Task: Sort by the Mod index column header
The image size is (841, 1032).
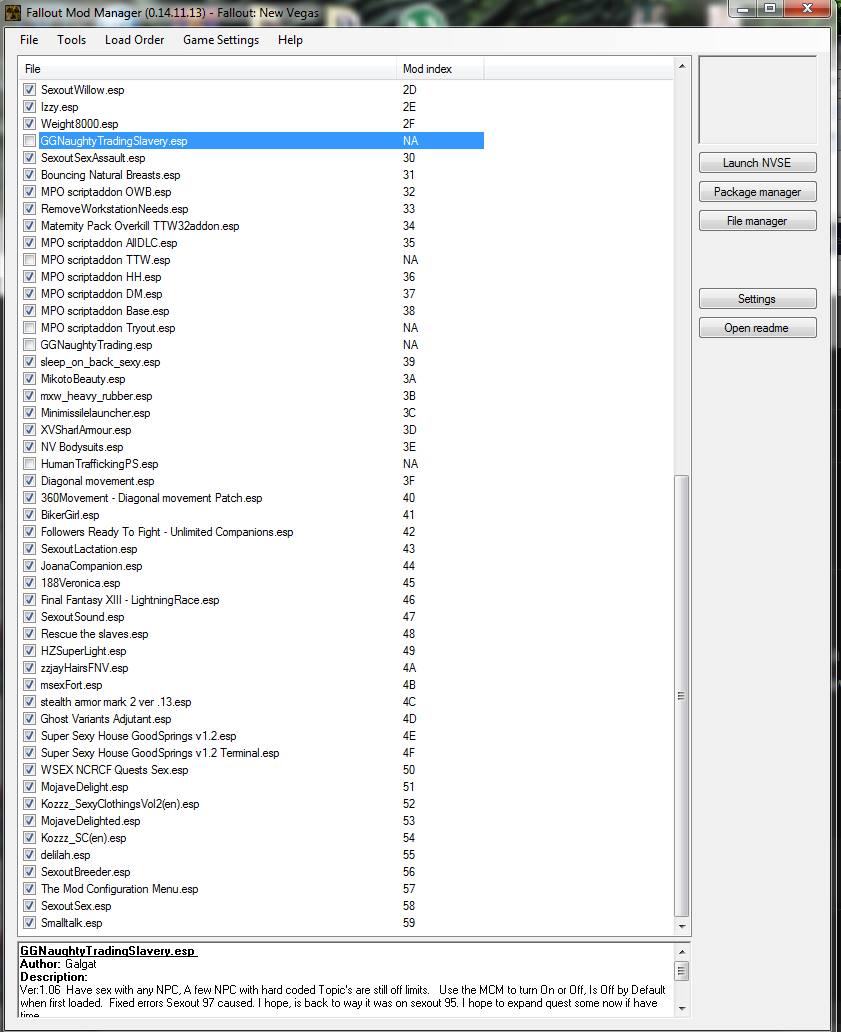Action: click(440, 69)
